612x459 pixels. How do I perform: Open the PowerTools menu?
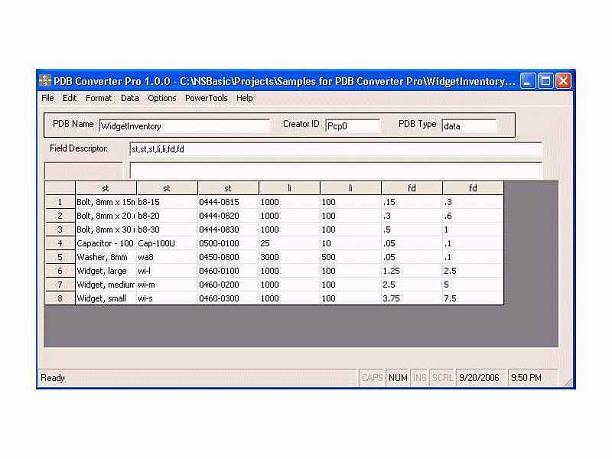click(x=206, y=98)
